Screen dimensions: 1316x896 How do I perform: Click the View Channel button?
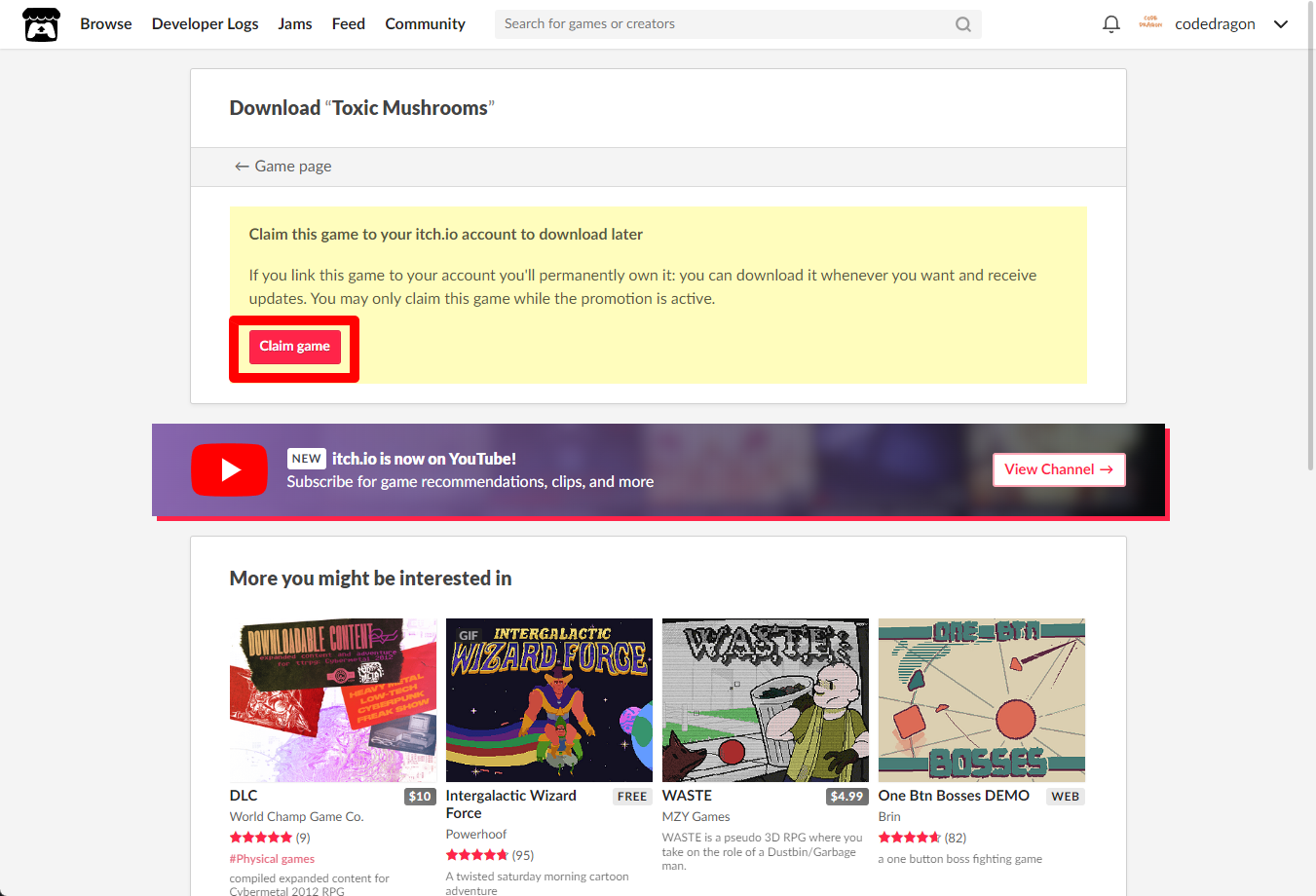tap(1059, 469)
